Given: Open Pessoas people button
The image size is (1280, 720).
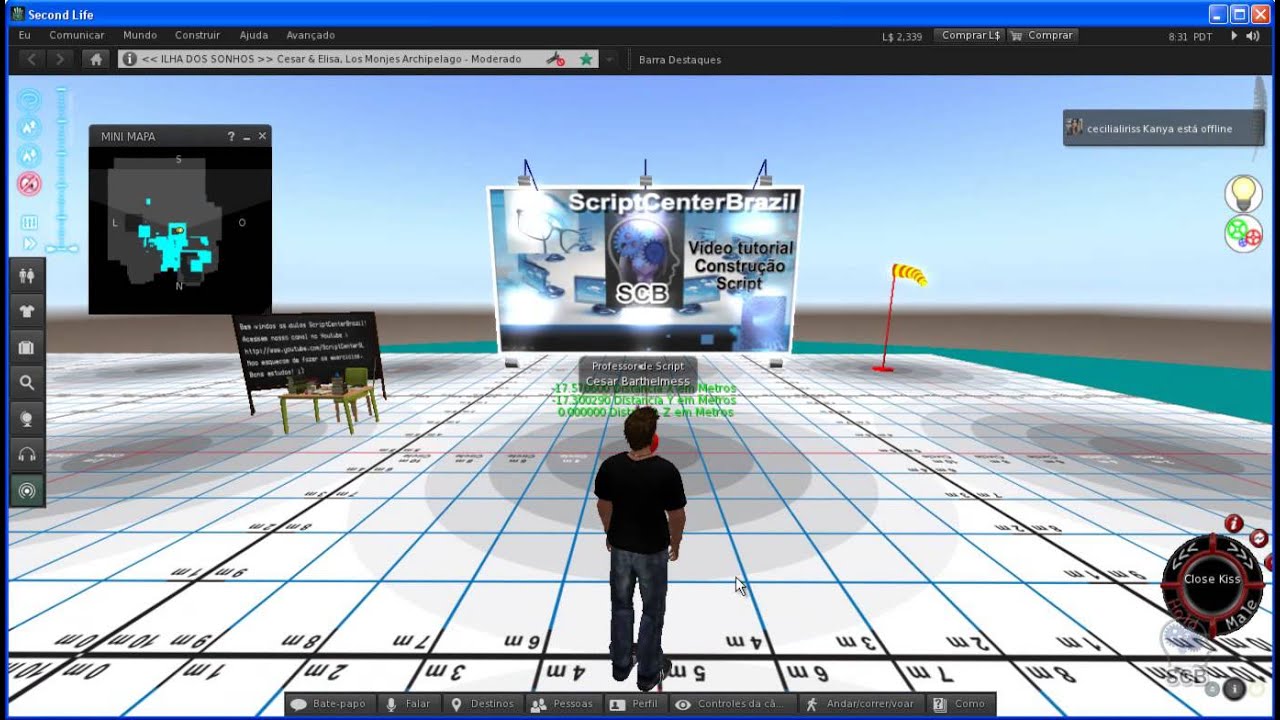Looking at the screenshot, I should (562, 704).
